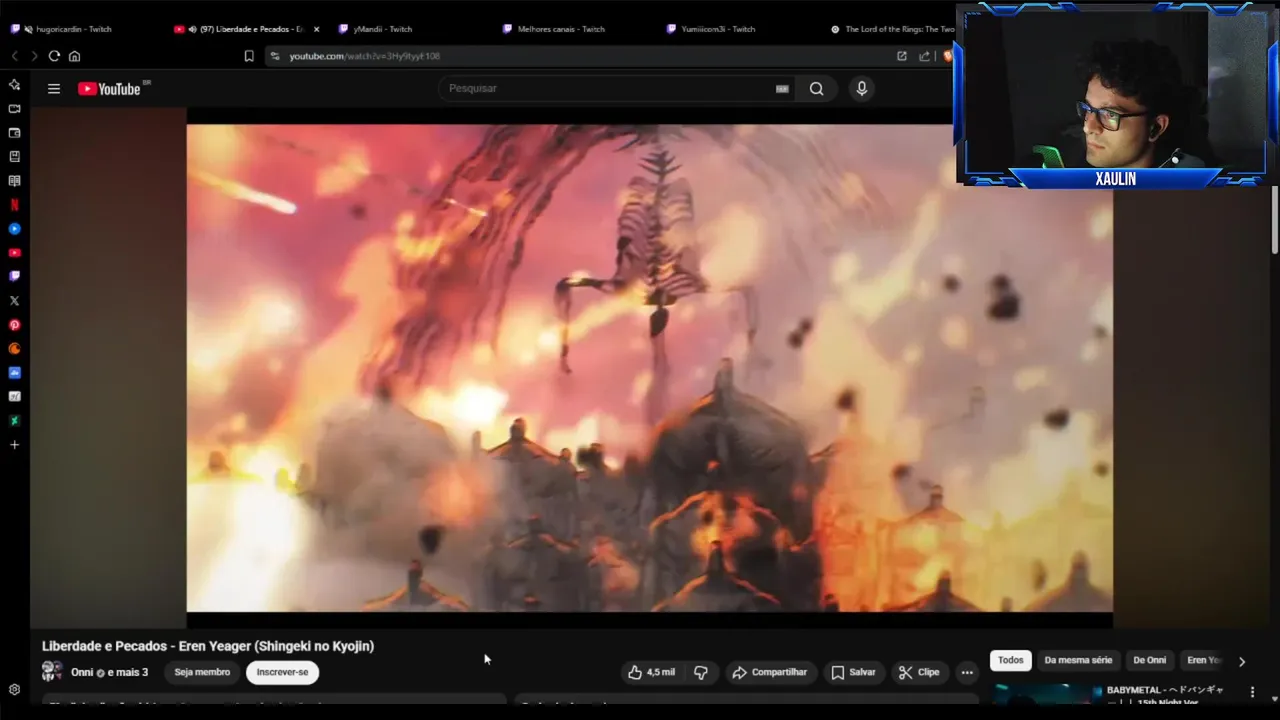Image resolution: width=1280 pixels, height=720 pixels.
Task: Select the Da mesma série chip
Action: [x=1078, y=661]
